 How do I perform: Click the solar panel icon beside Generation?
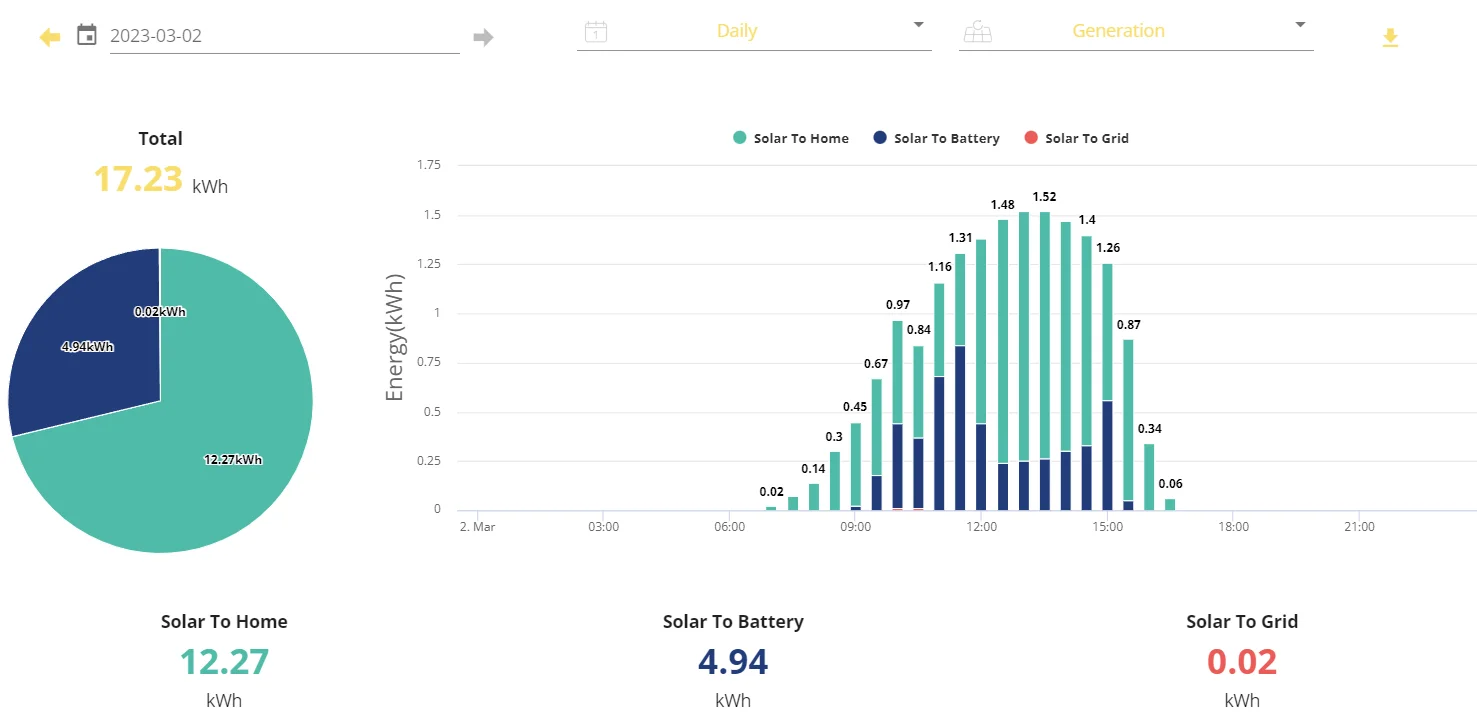tap(977, 32)
